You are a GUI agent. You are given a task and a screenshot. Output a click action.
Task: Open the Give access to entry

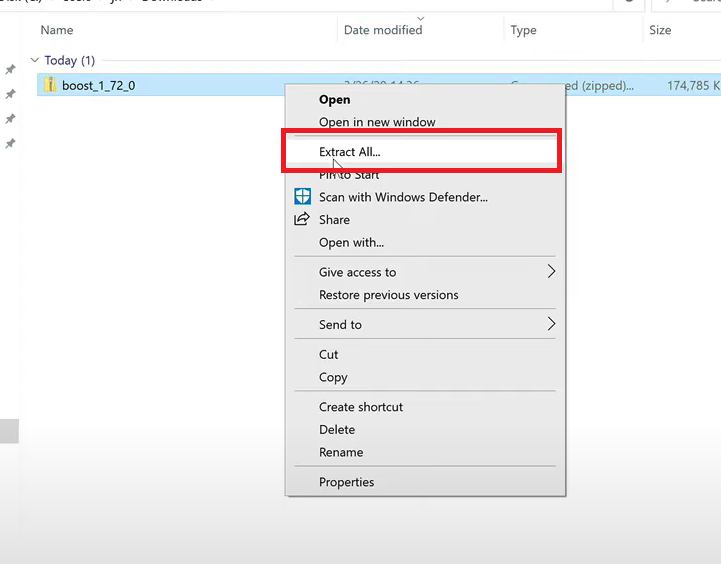[x=425, y=272]
